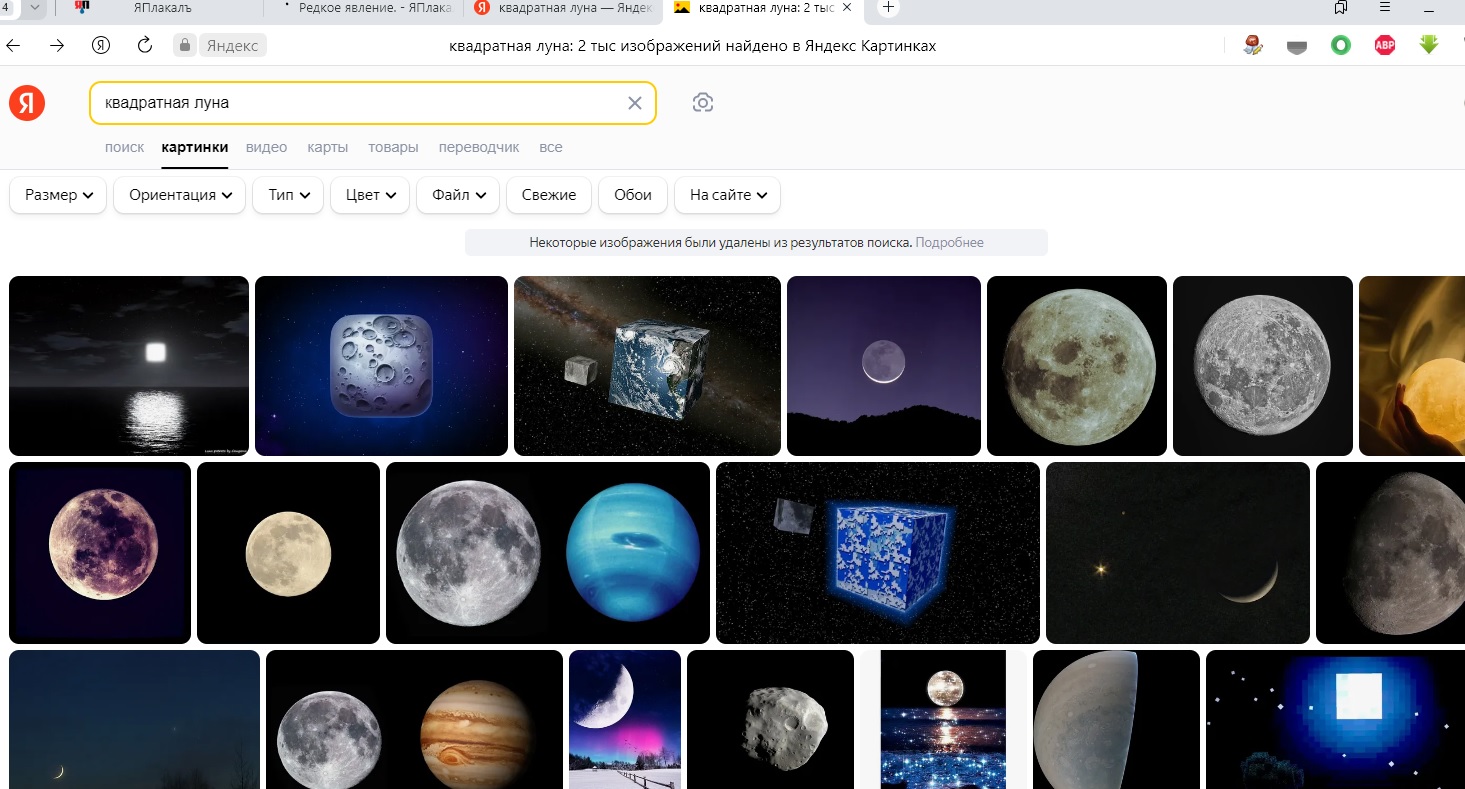Select the картинки category
Viewport: 1465px width, 789px height.
pyautogui.click(x=195, y=147)
